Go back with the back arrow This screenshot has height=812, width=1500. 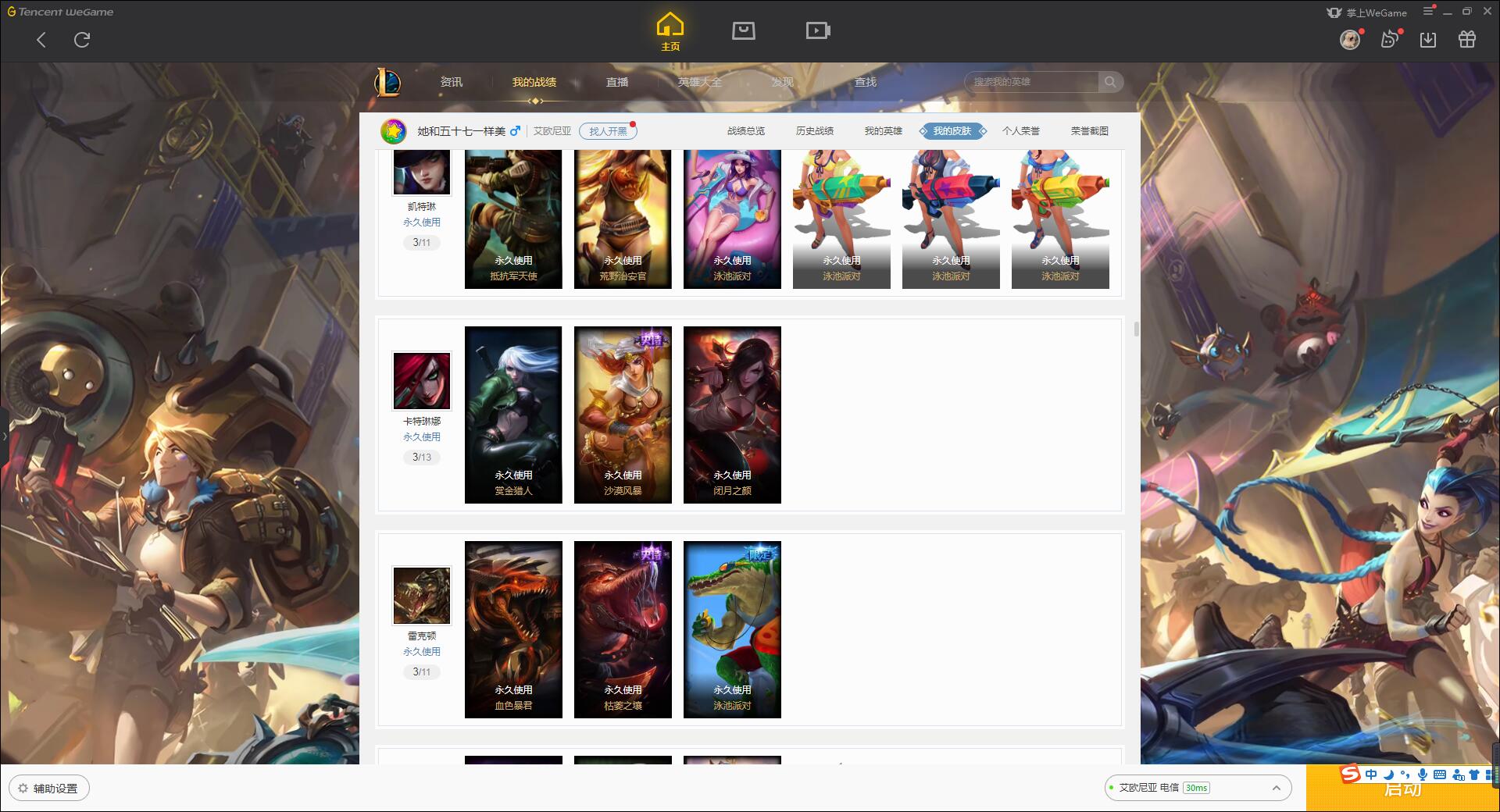point(41,40)
